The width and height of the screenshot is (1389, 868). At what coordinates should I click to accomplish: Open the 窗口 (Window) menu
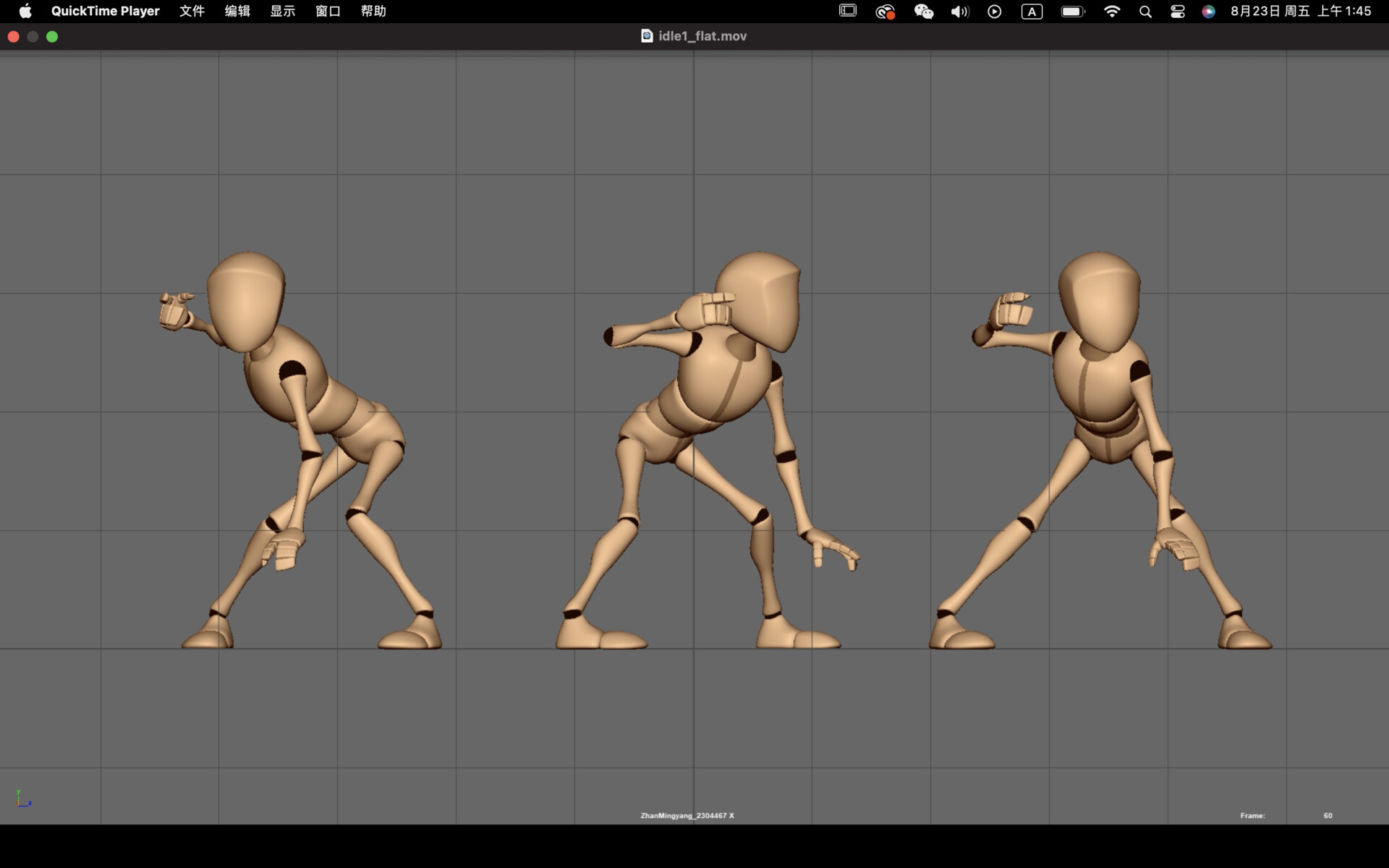pos(328,11)
